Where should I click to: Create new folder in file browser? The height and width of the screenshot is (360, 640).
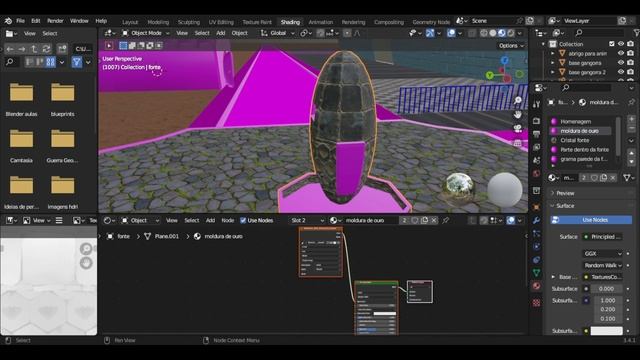[62, 49]
